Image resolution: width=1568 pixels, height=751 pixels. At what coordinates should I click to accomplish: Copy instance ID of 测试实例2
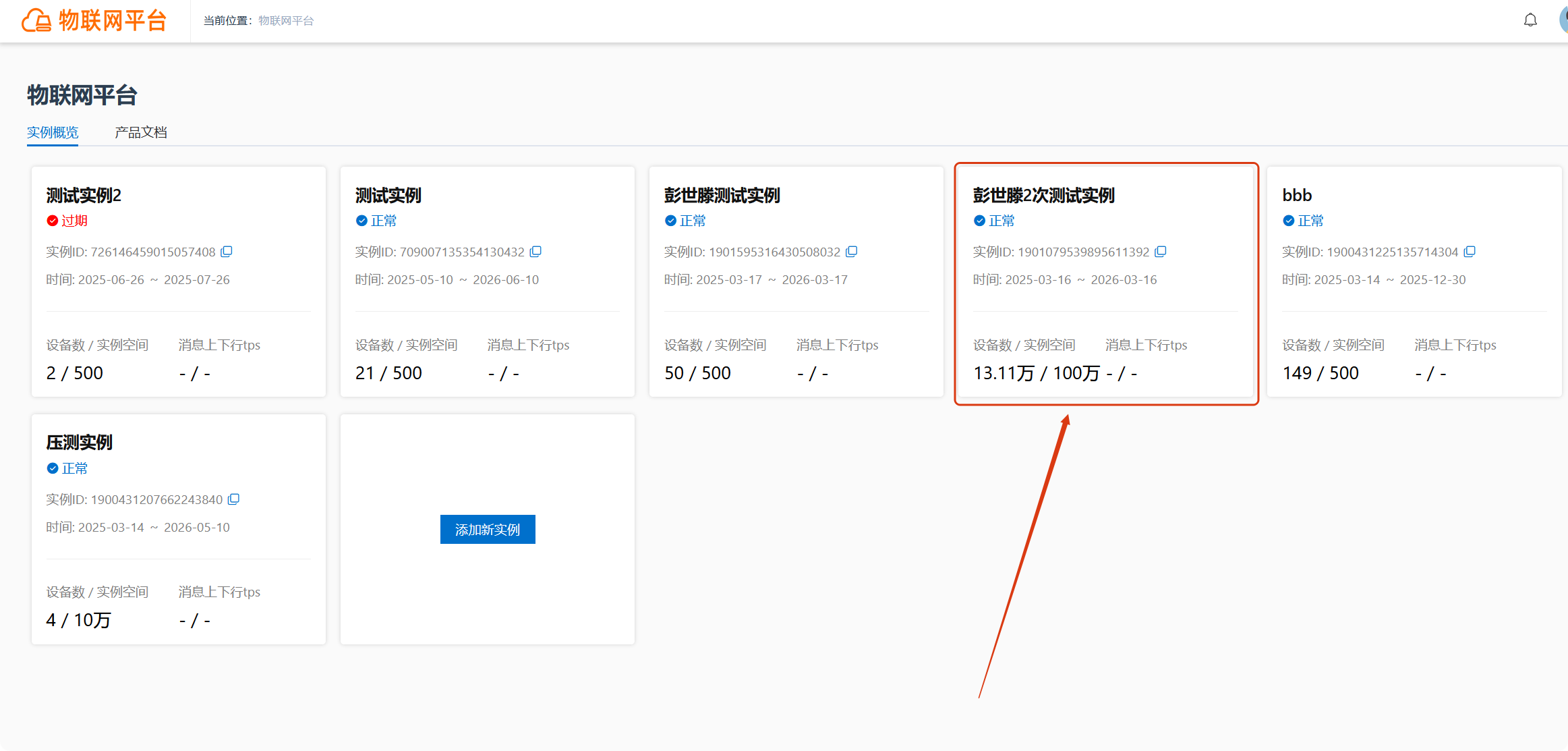click(x=227, y=252)
